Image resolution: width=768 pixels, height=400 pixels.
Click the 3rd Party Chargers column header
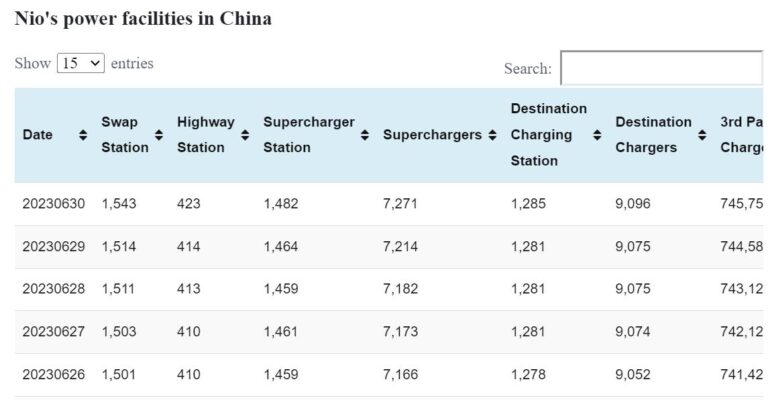[741, 135]
